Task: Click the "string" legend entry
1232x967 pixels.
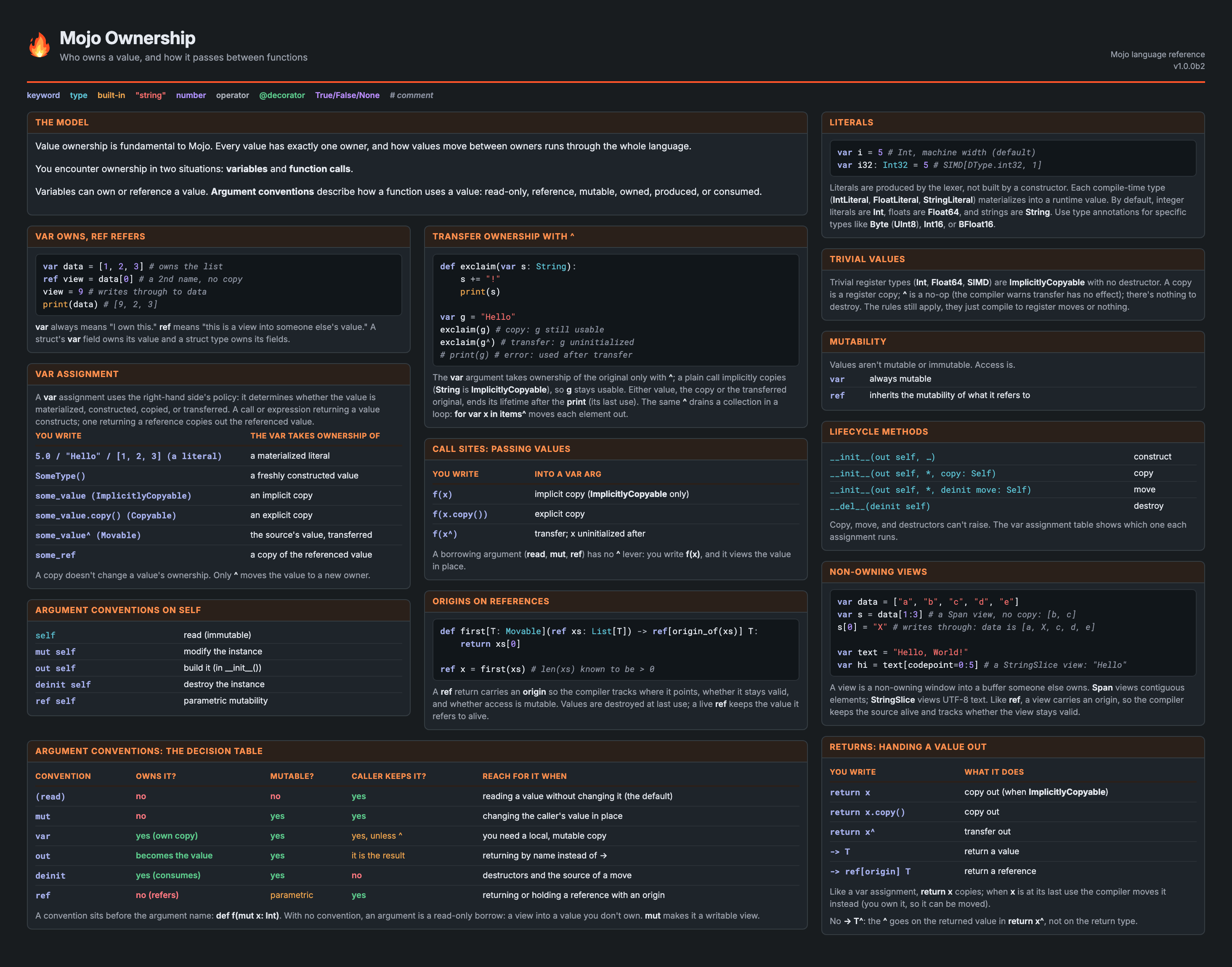Action: 151,95
